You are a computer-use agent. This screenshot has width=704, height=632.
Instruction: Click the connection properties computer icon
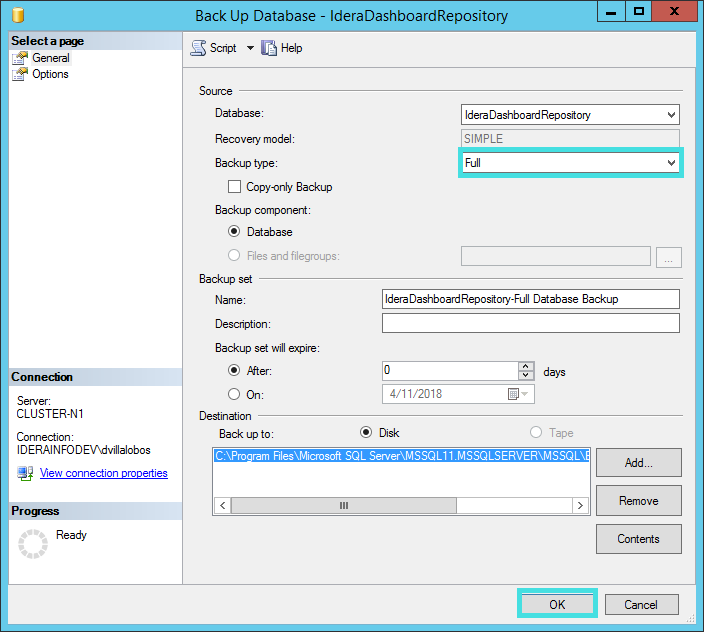[x=25, y=473]
